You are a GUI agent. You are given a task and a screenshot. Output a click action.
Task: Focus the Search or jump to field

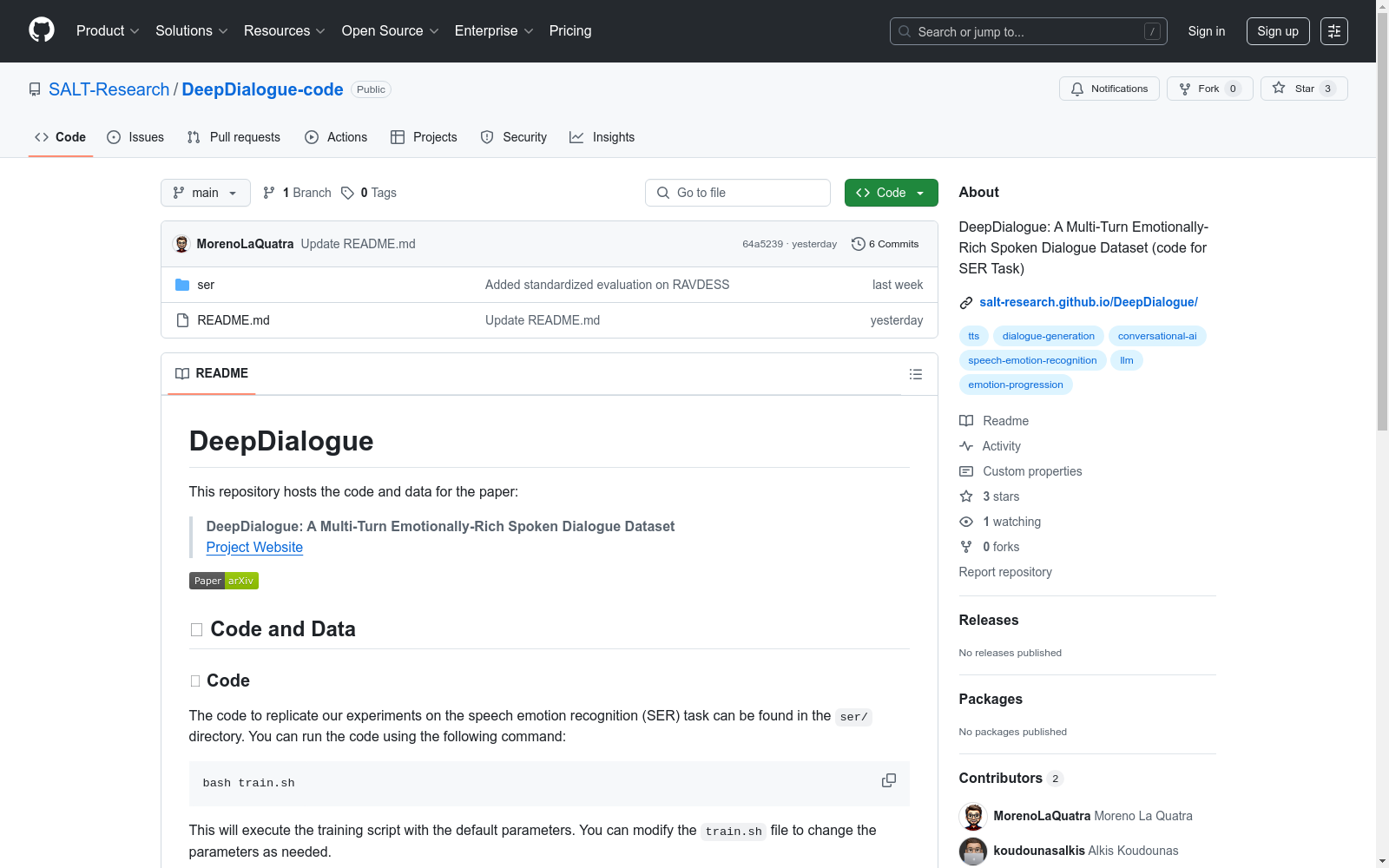(x=1029, y=31)
